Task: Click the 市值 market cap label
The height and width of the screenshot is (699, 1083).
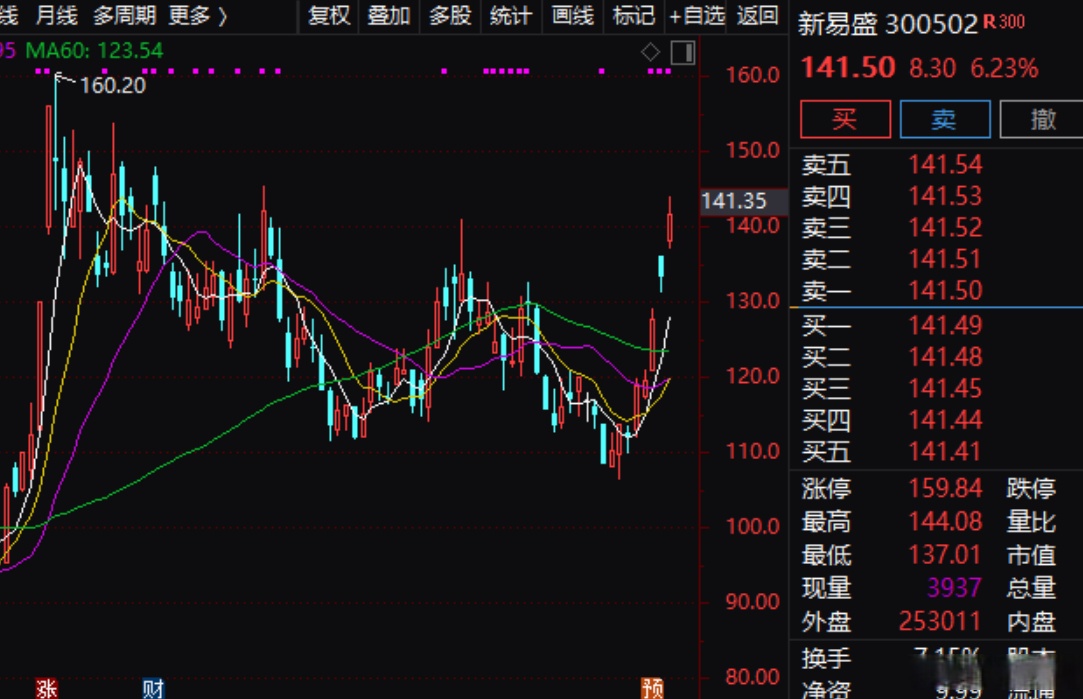Action: pos(1031,555)
